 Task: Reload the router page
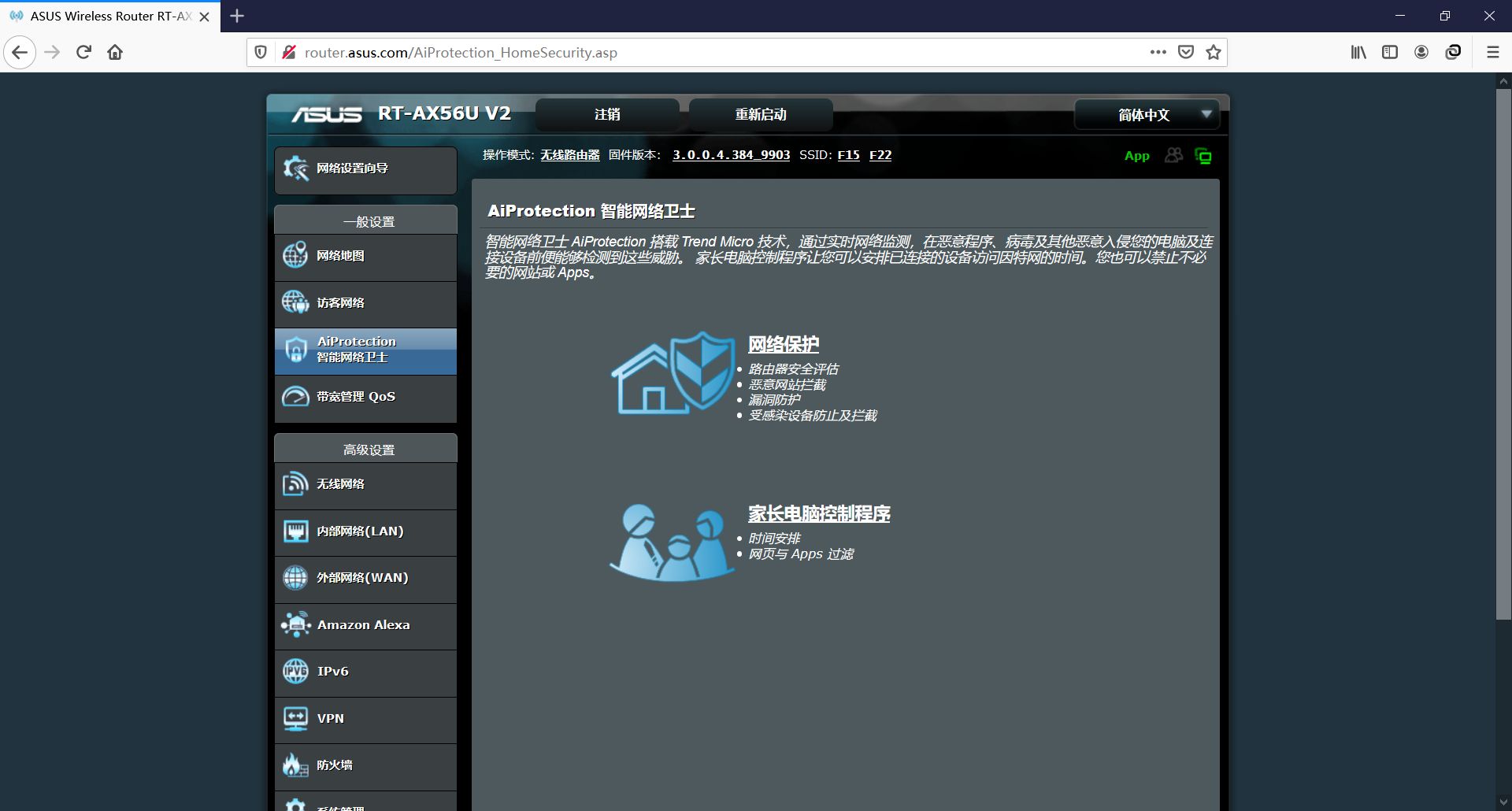click(x=83, y=52)
